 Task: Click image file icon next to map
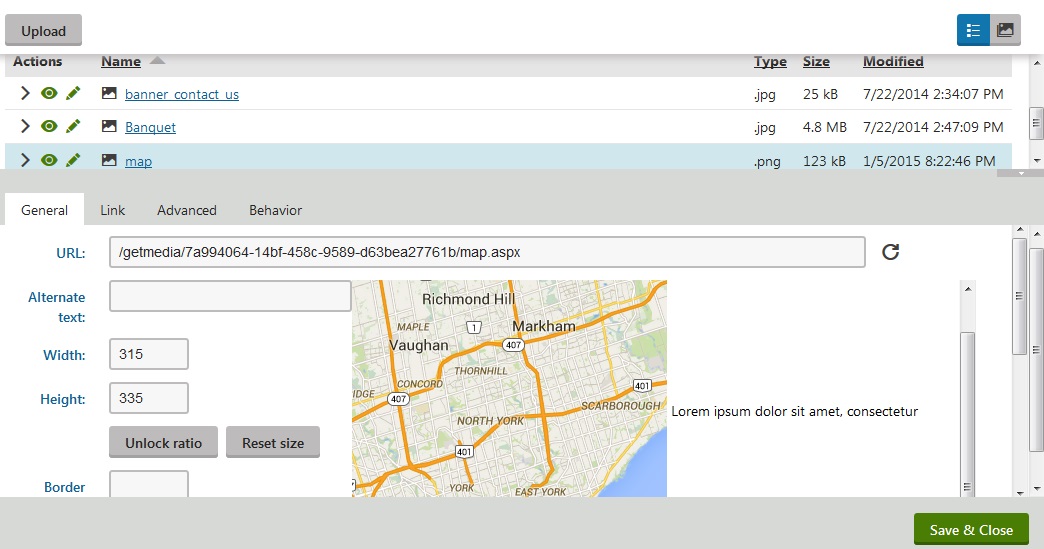109,160
